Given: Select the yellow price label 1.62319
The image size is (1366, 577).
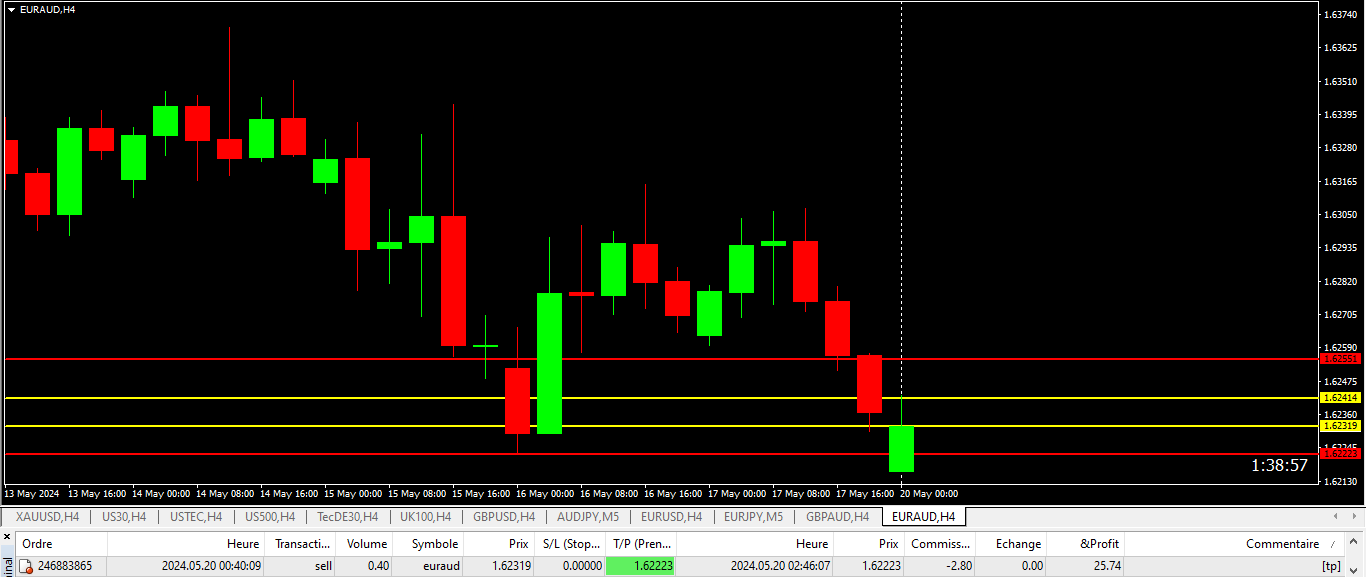Looking at the screenshot, I should click(x=1340, y=426).
